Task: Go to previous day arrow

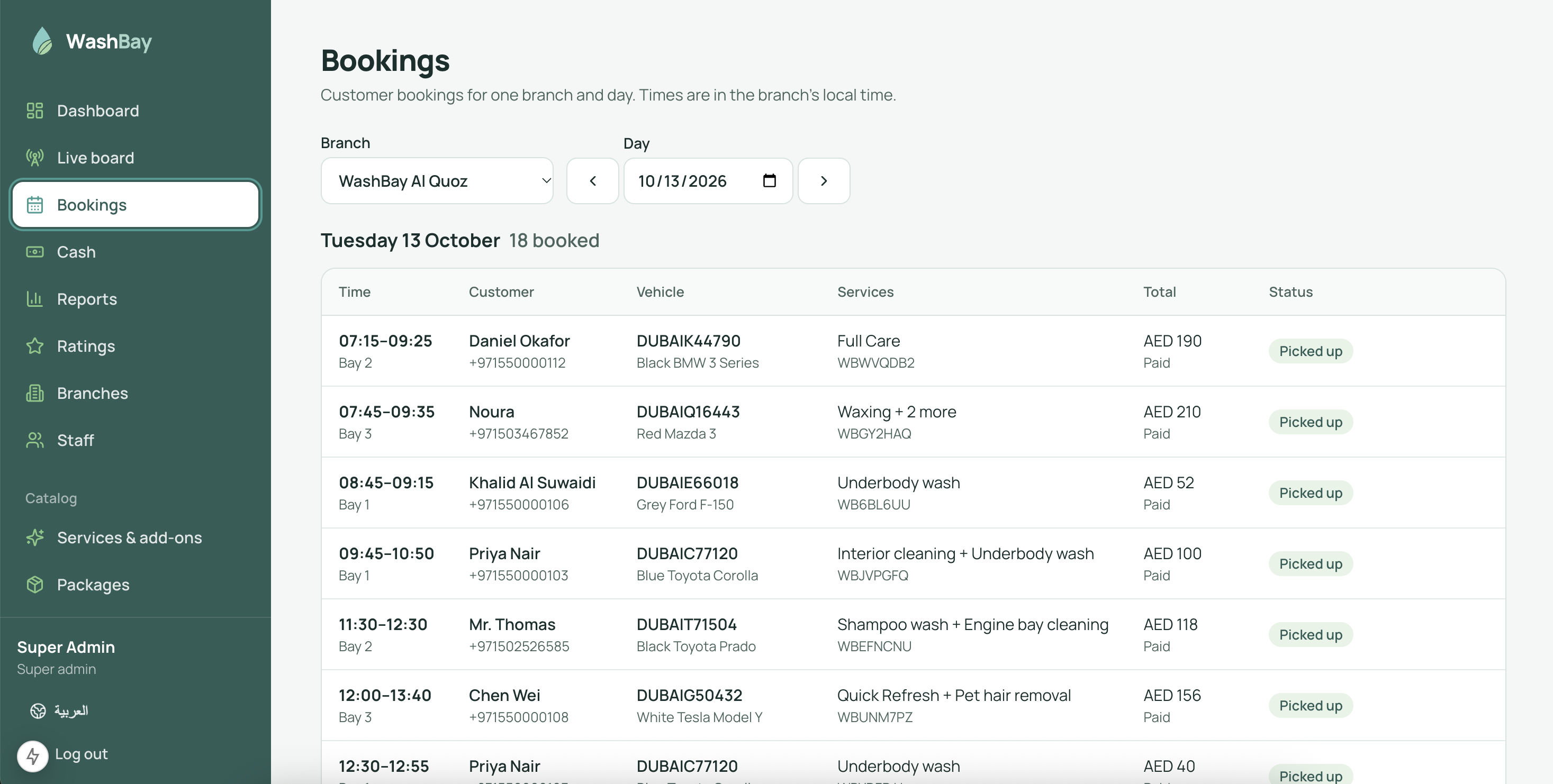Action: (593, 181)
